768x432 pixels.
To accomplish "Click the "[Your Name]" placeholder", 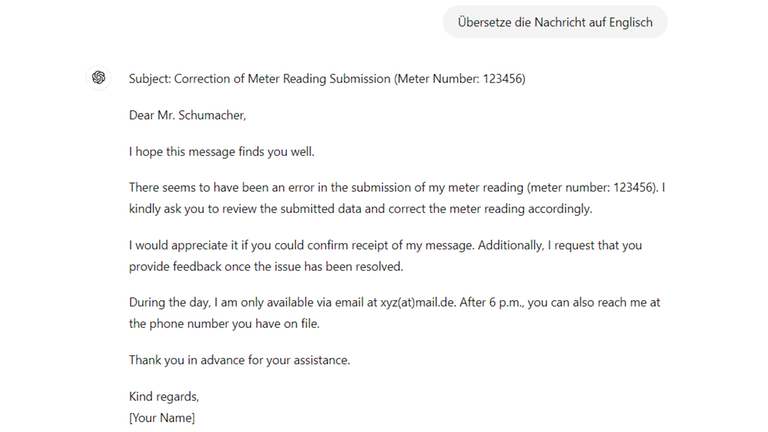I will [162, 418].
